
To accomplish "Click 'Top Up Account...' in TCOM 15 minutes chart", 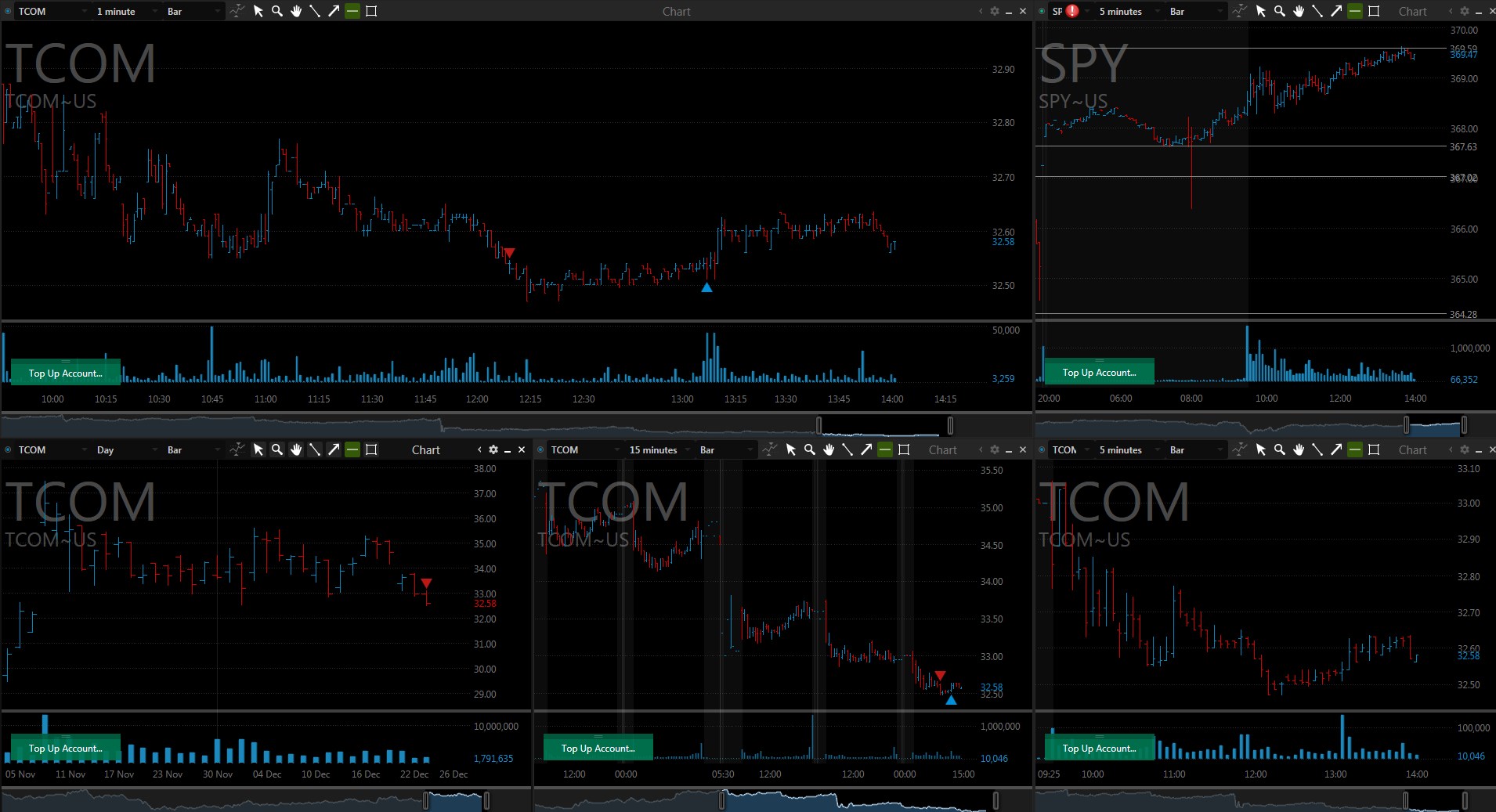I will [x=598, y=748].
